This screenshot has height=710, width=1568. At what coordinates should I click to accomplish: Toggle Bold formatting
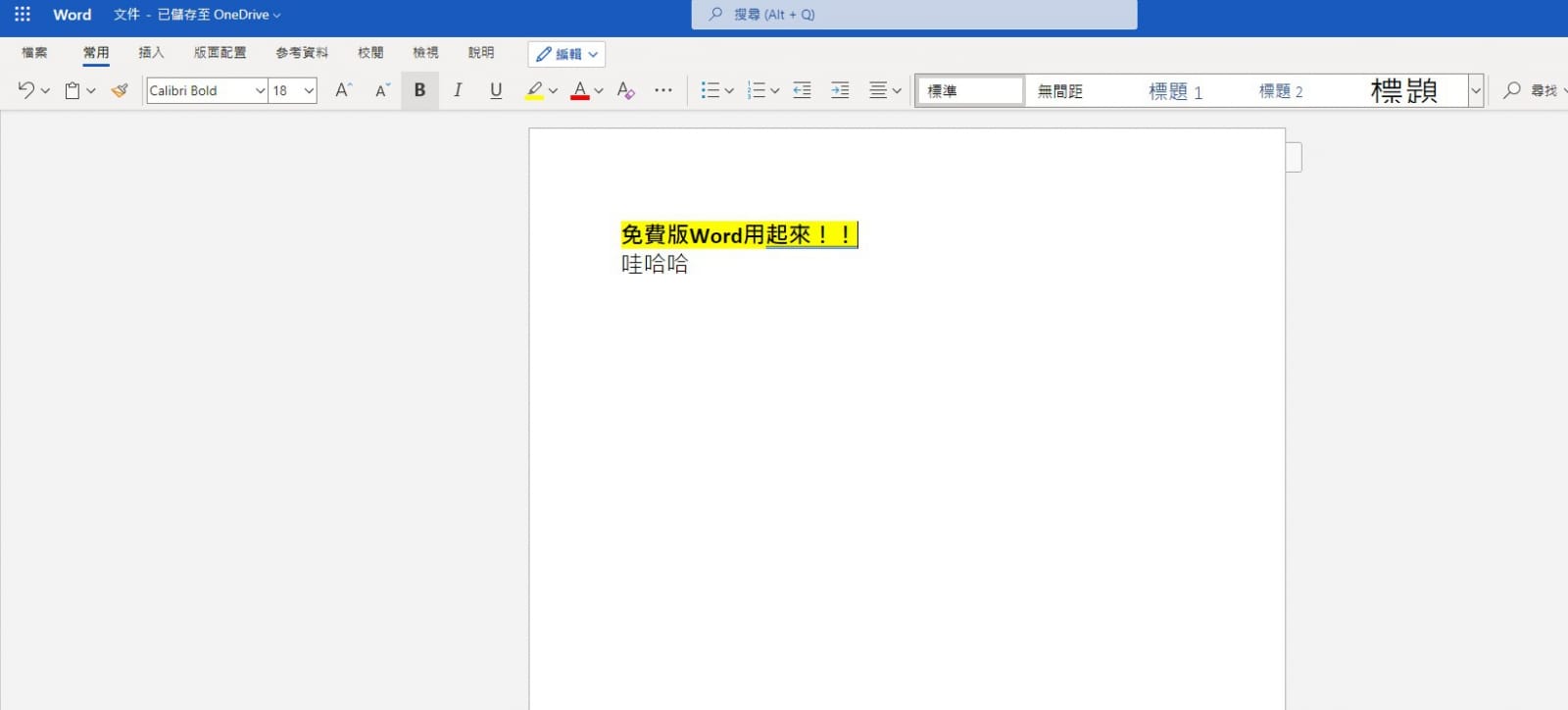click(419, 90)
